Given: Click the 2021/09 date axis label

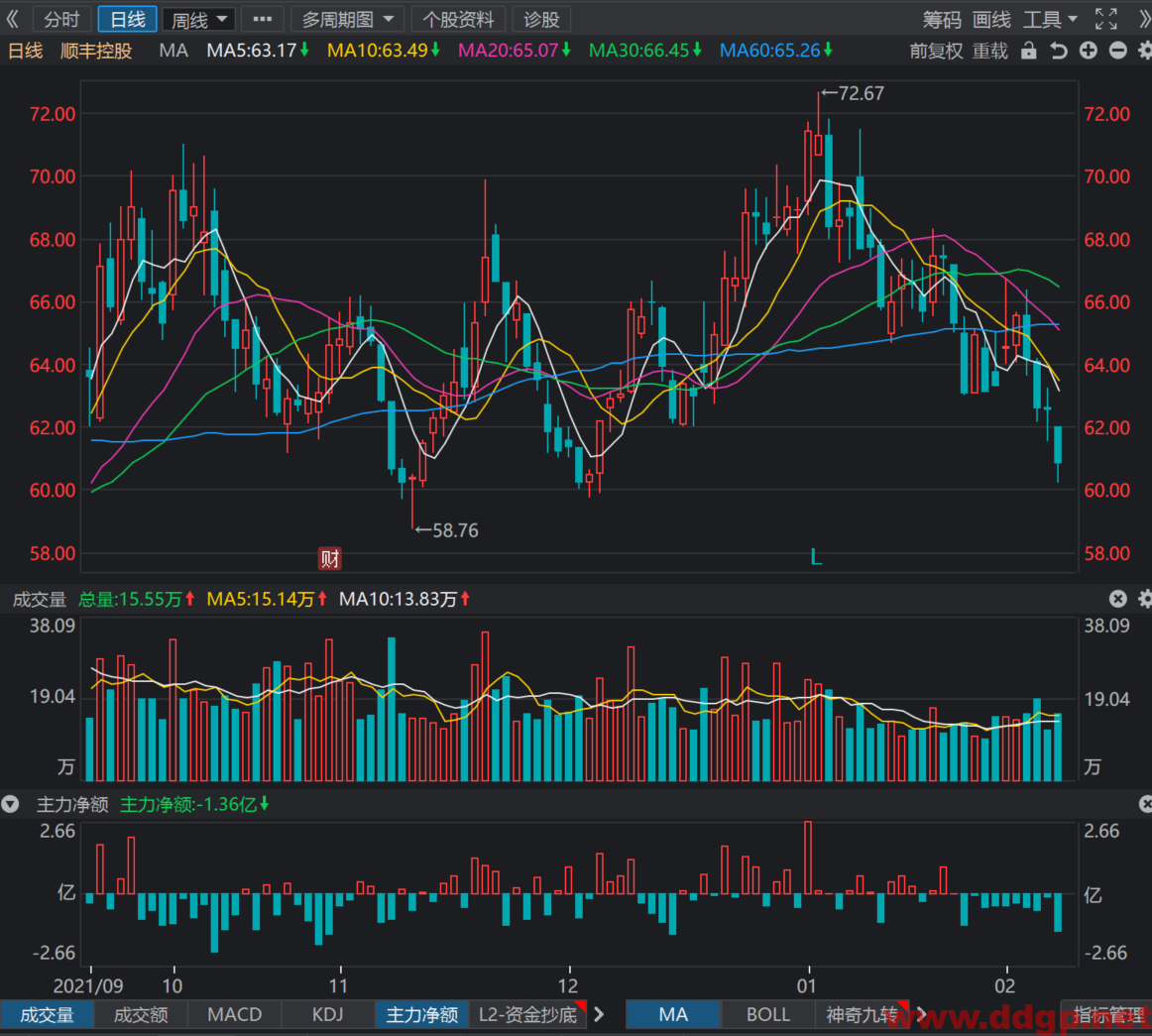Looking at the screenshot, I should [88, 985].
